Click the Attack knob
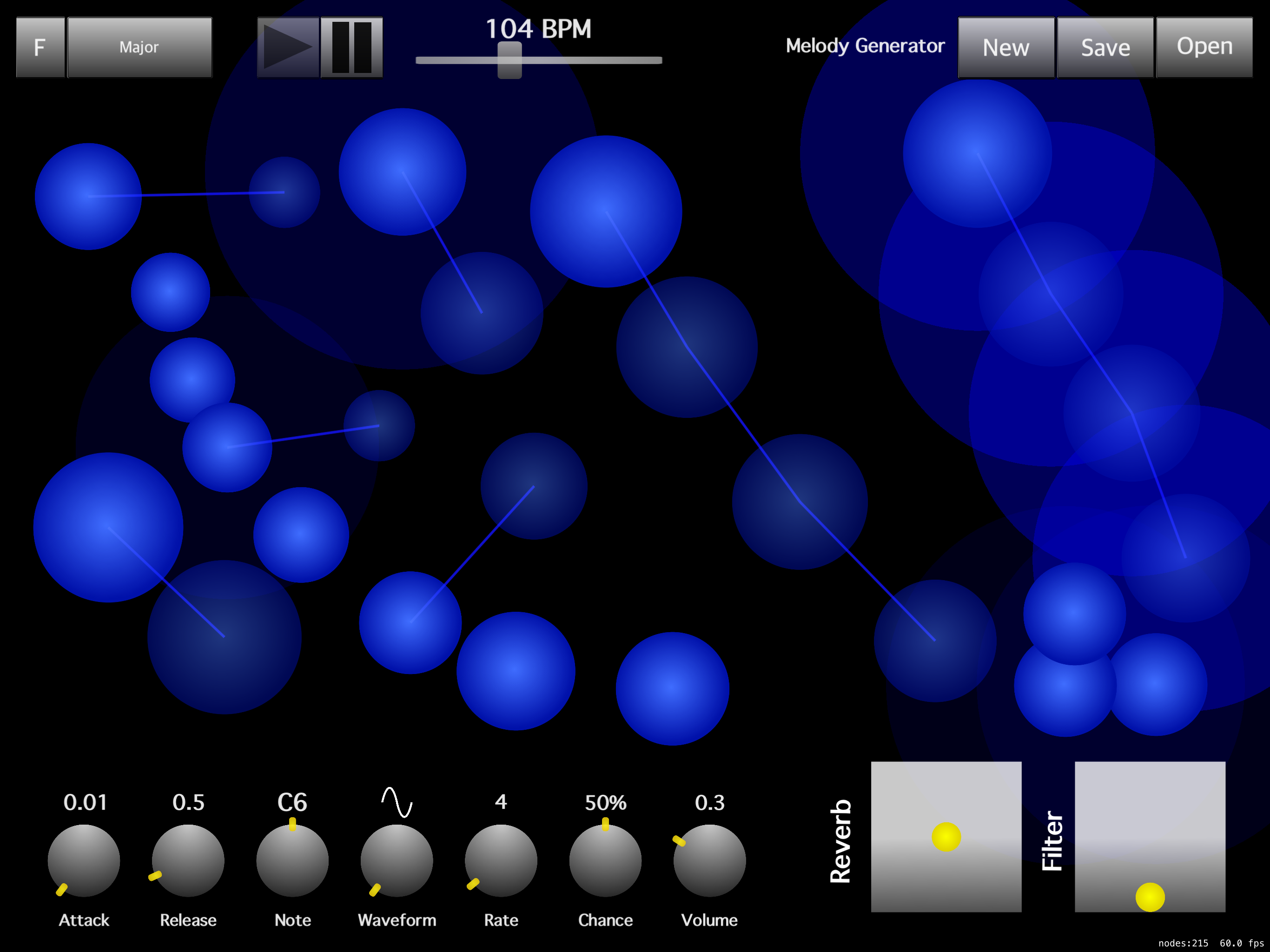The height and width of the screenshot is (952, 1270). tap(84, 860)
